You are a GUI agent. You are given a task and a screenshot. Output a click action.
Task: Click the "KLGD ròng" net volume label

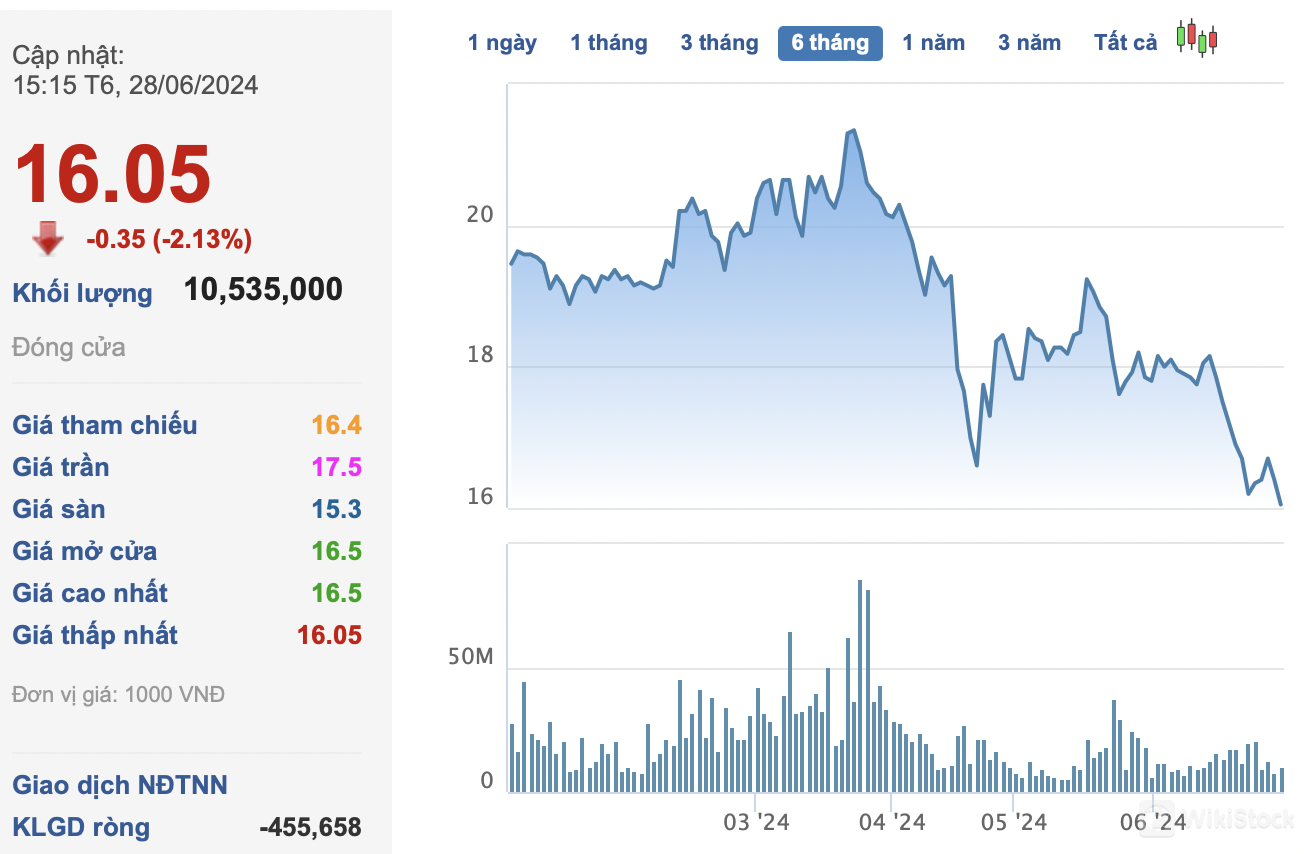coord(81,827)
